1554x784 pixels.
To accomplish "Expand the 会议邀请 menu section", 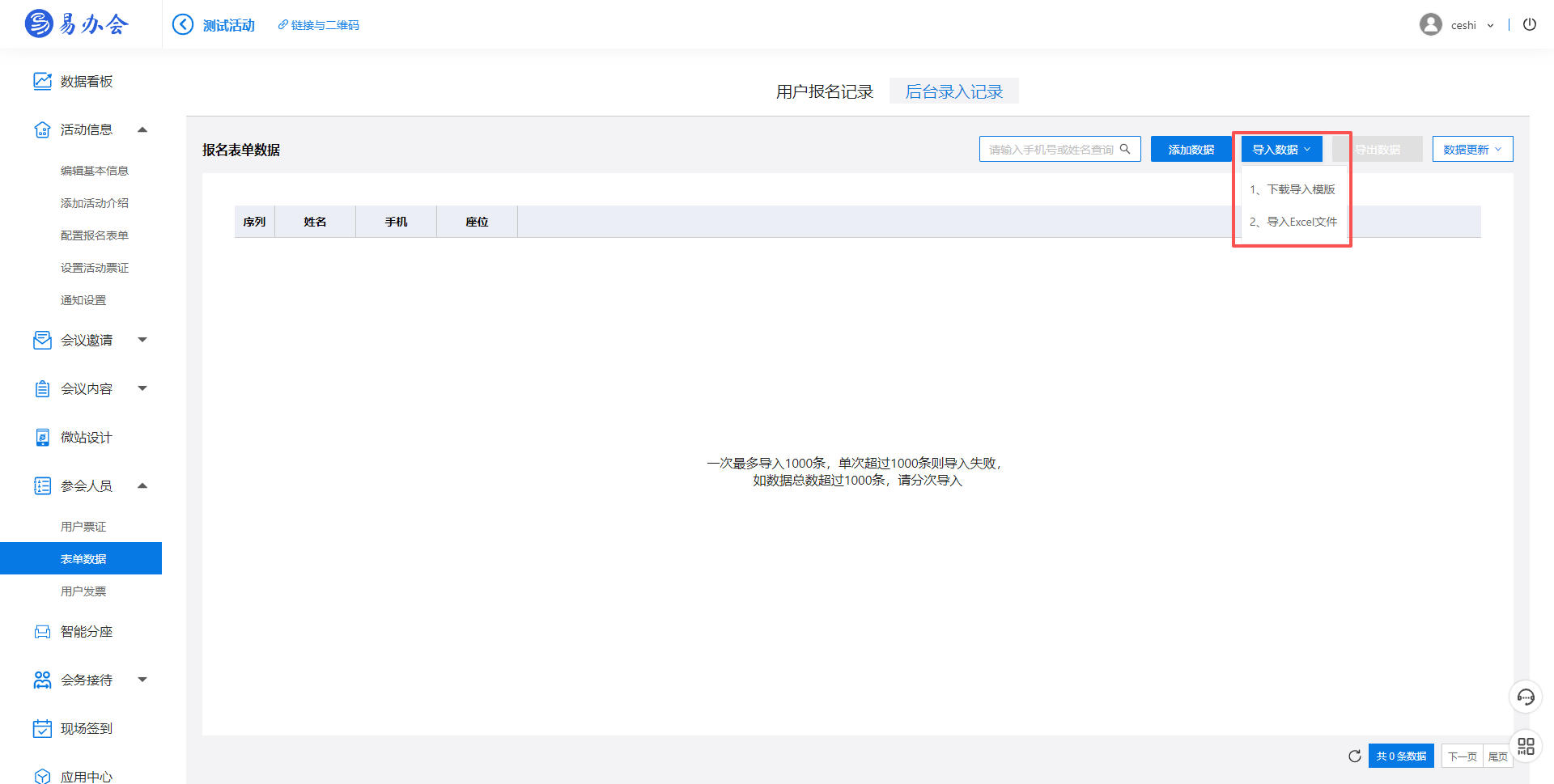I will click(142, 341).
